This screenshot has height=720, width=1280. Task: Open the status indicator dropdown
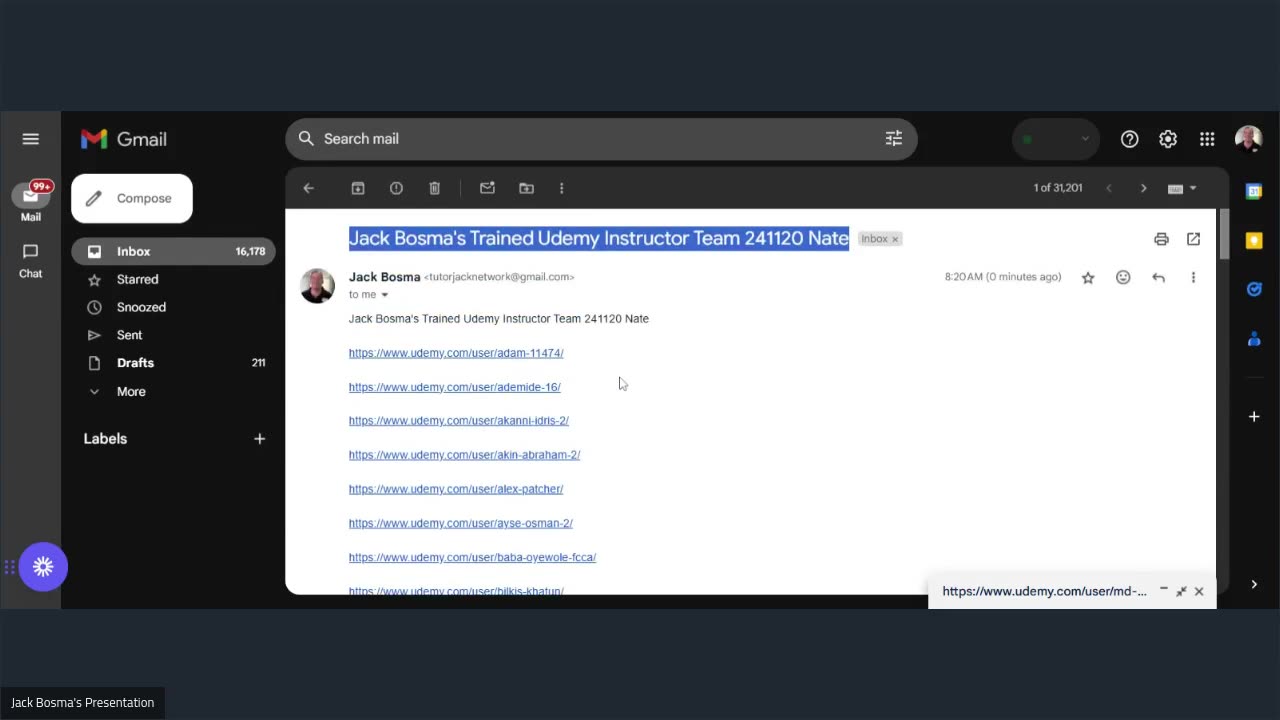[1056, 139]
